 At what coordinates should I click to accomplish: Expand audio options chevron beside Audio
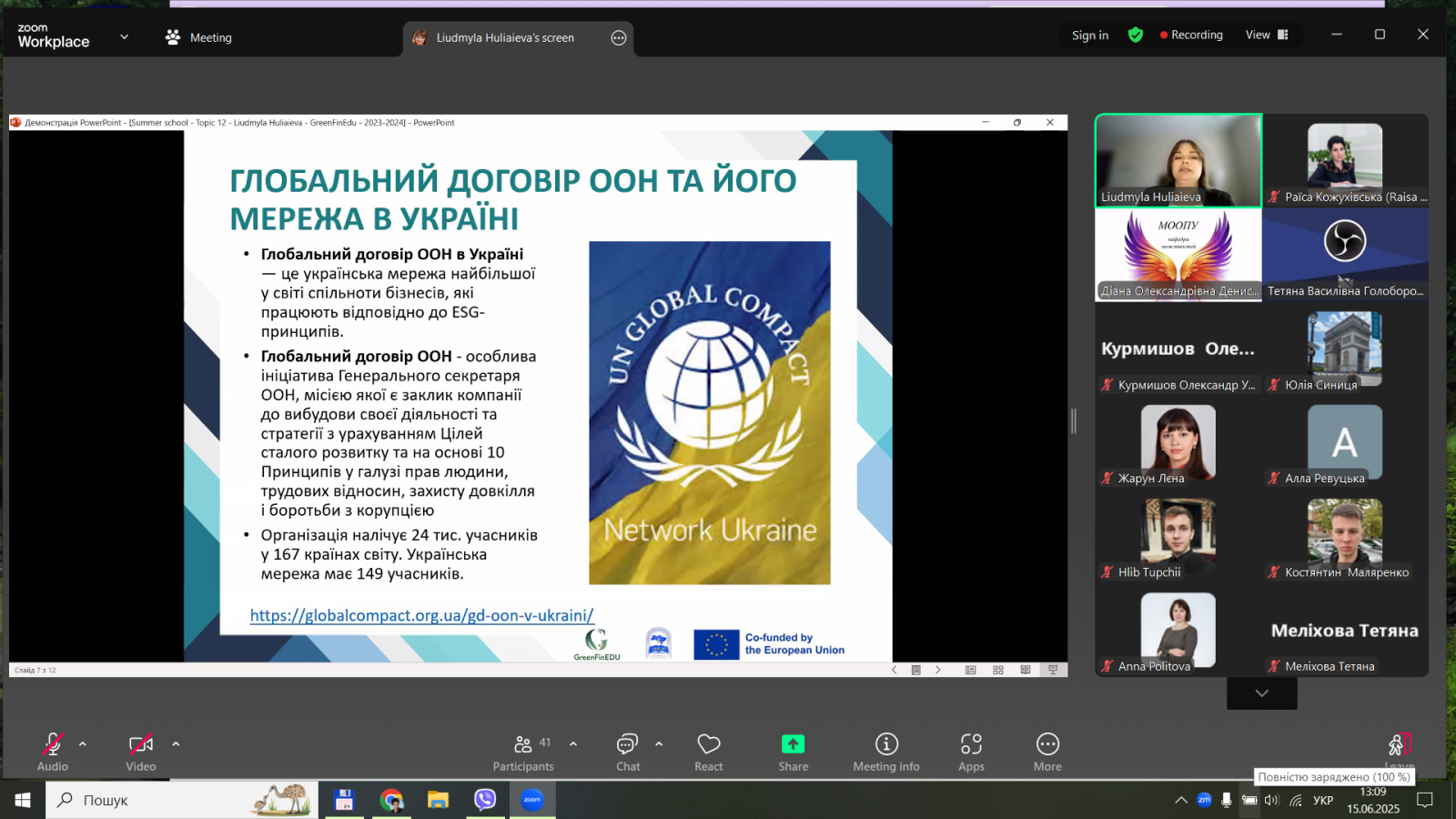click(83, 743)
